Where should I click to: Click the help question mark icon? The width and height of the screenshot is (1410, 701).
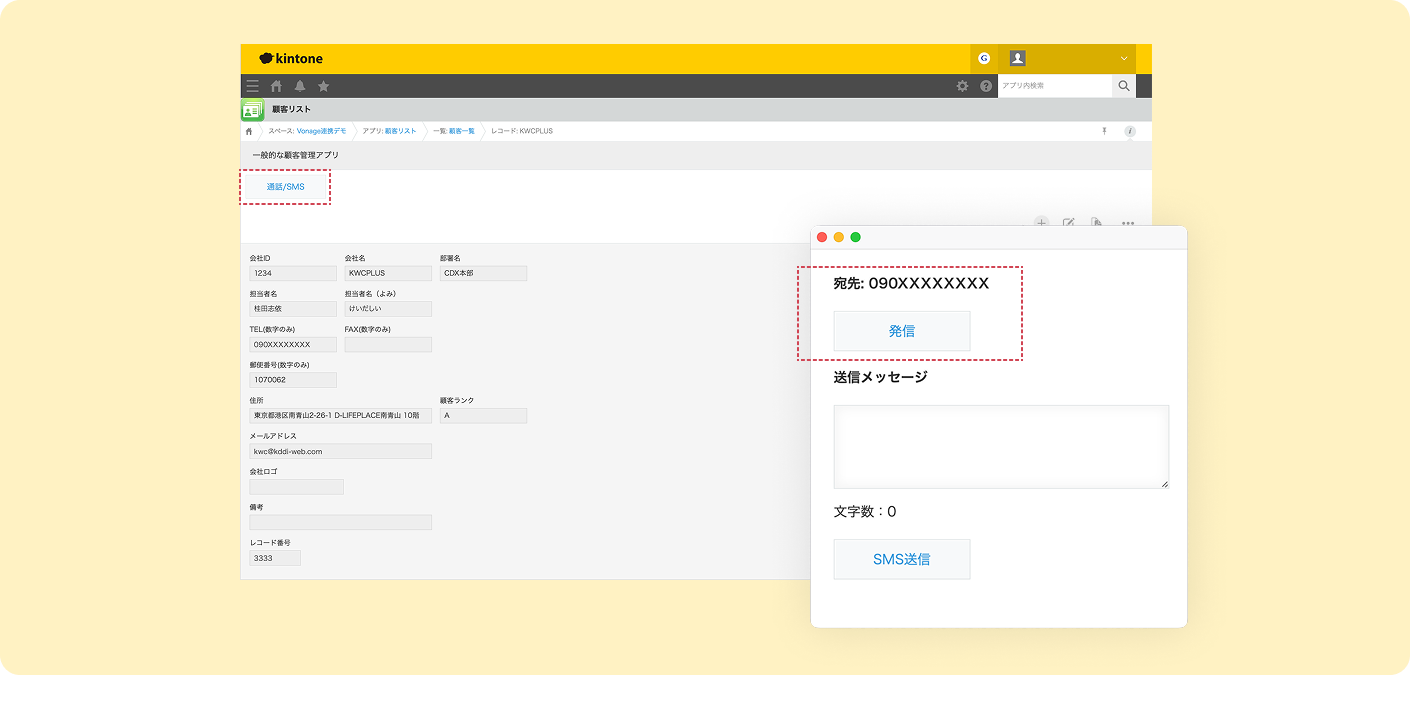986,86
